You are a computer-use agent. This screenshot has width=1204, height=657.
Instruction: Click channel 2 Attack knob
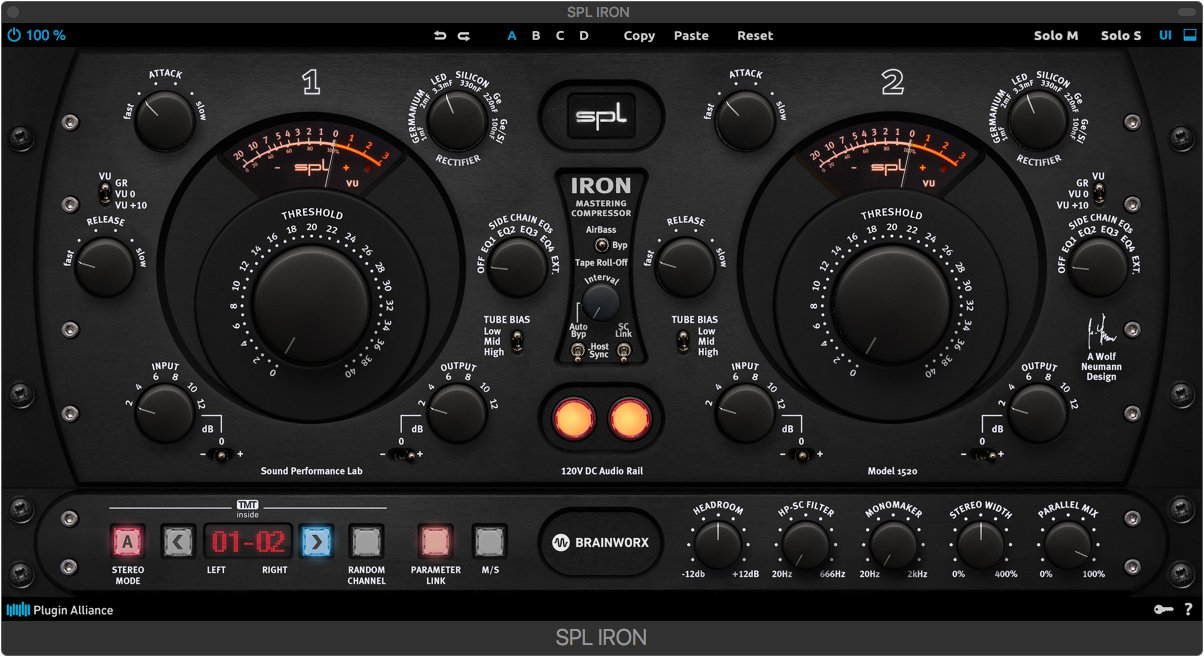pos(745,121)
